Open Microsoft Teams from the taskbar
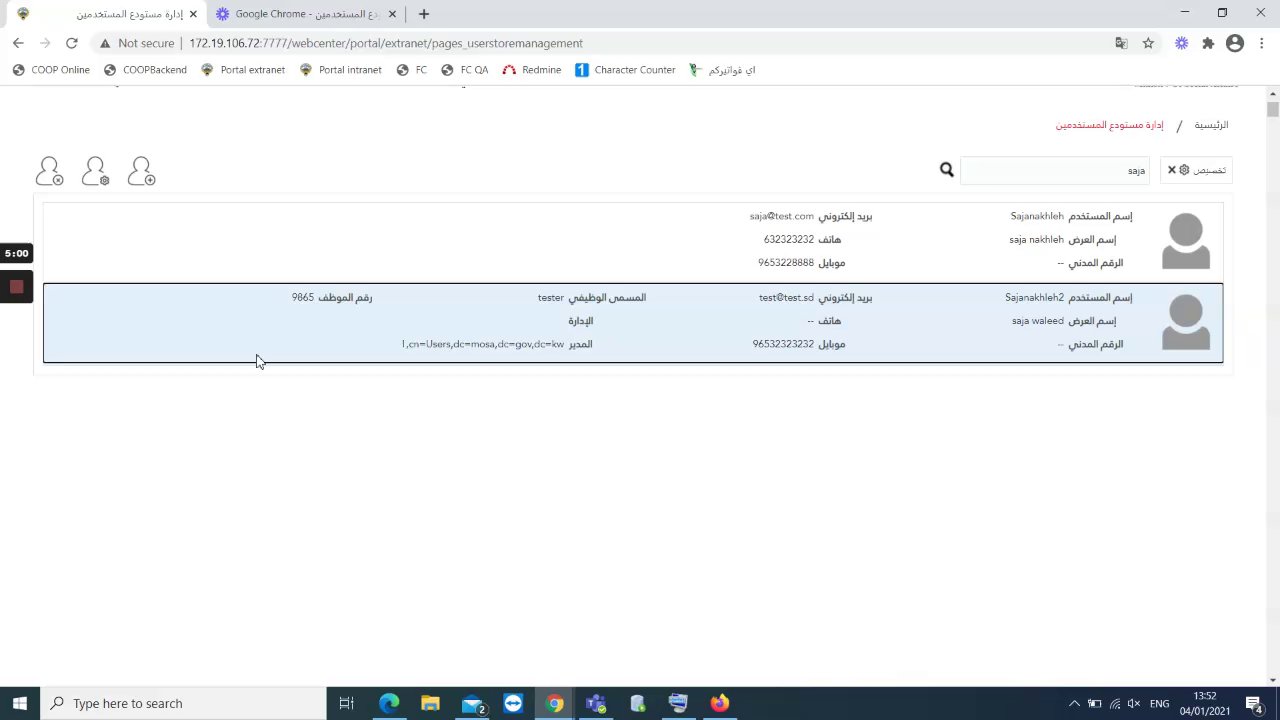Viewport: 1280px width, 720px height. pos(596,703)
